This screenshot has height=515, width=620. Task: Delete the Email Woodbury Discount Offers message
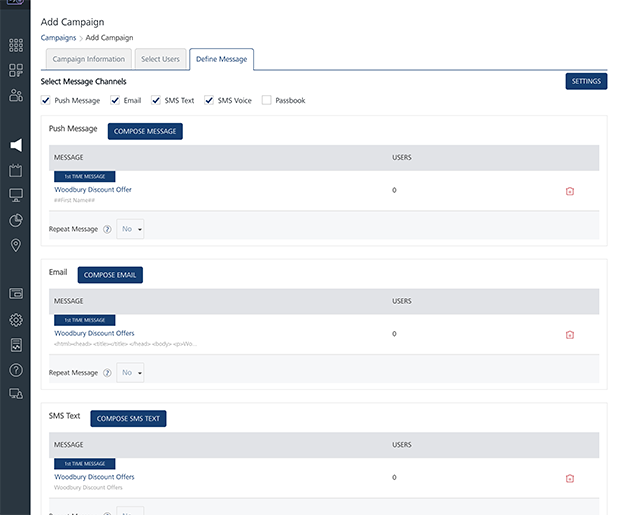coord(570,335)
